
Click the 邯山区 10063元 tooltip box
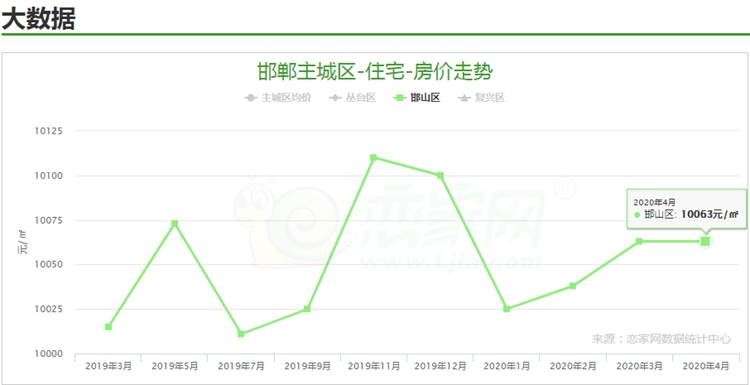686,209
